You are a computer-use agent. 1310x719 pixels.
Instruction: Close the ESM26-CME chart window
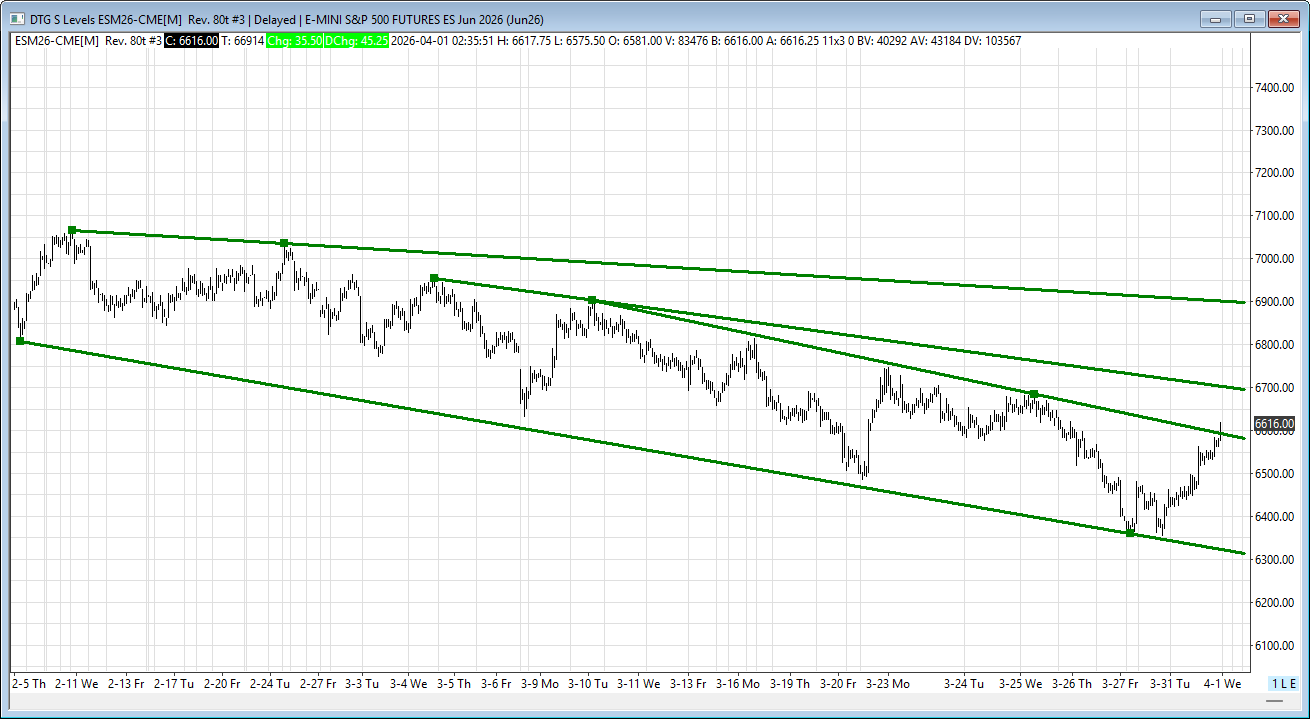pyautogui.click(x=1283, y=18)
